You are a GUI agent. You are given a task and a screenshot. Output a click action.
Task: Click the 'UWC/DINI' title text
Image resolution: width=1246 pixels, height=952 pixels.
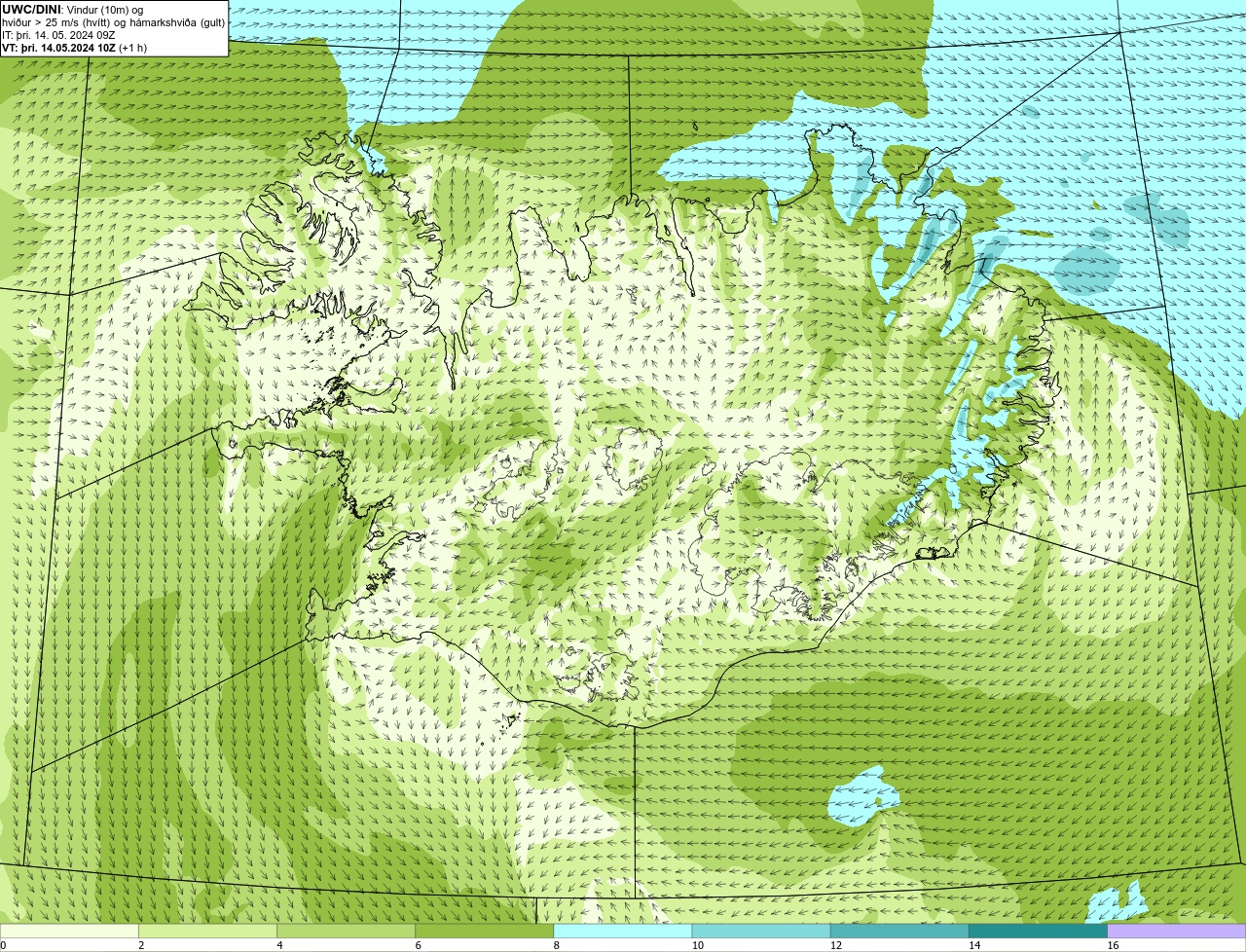click(x=32, y=10)
